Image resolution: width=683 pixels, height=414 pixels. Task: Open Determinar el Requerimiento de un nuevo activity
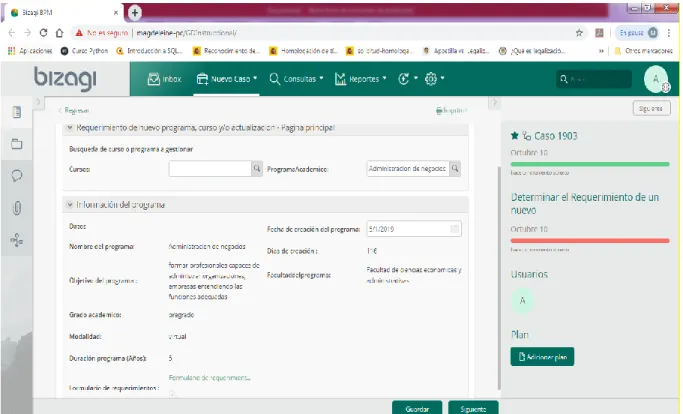click(585, 204)
